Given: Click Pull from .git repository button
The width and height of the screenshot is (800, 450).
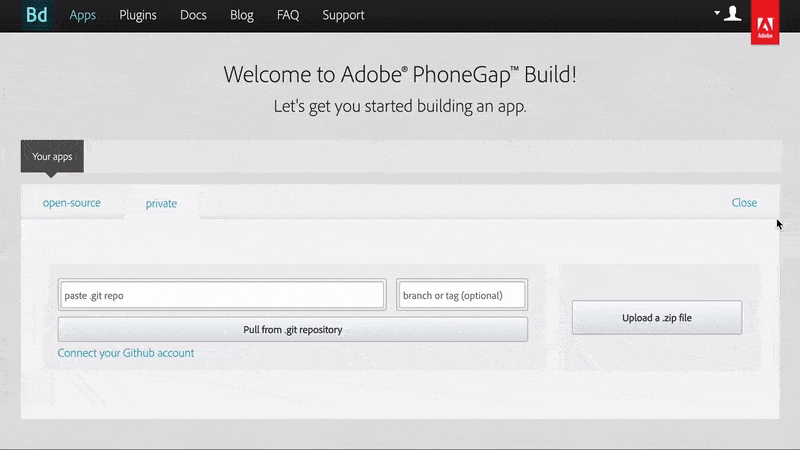Looking at the screenshot, I should (293, 330).
